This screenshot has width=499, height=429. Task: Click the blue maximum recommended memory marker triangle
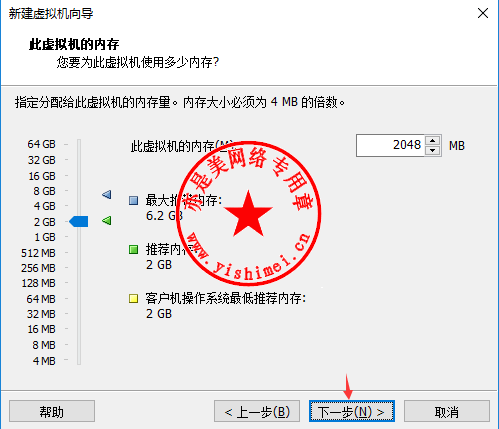(x=107, y=194)
